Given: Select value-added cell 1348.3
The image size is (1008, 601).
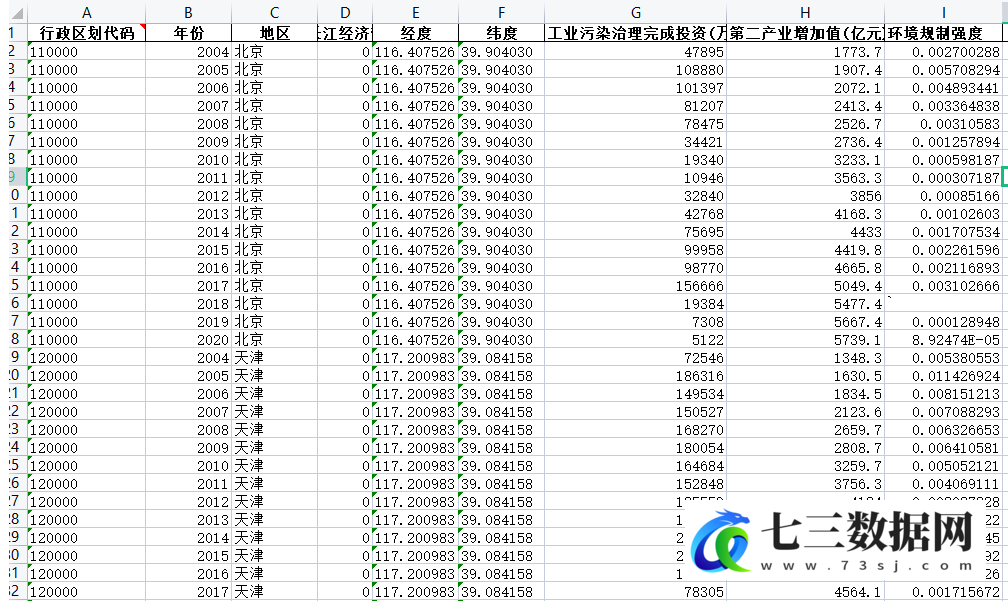Looking at the screenshot, I should (x=806, y=358).
